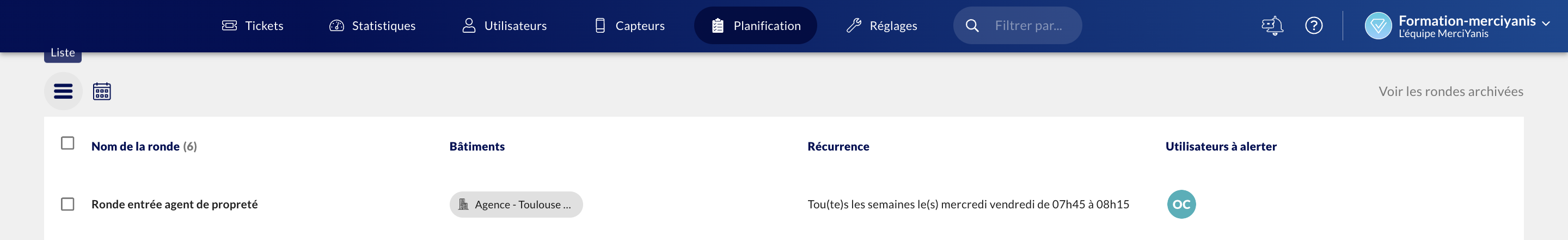Click the building icon in Agence chip

point(463,205)
